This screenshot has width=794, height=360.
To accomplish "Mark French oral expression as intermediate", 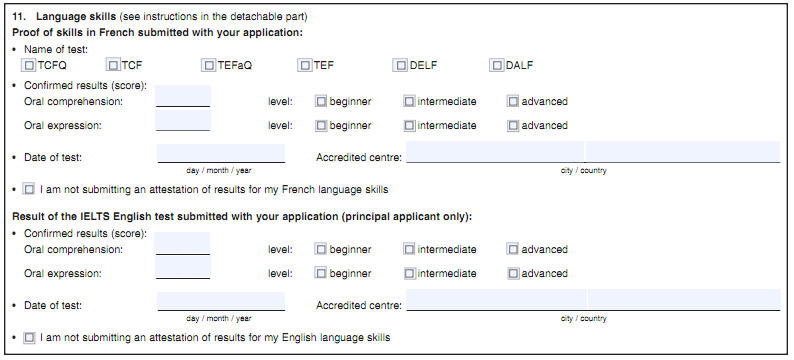I will point(409,125).
